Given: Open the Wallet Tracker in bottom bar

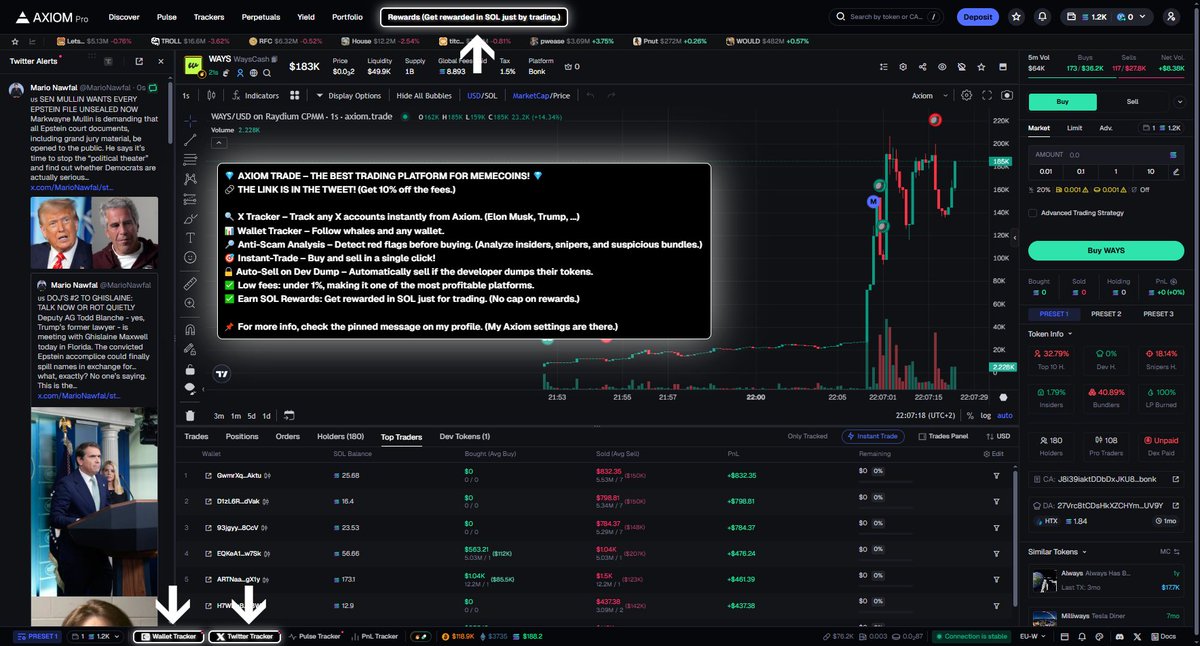Looking at the screenshot, I should tap(168, 636).
